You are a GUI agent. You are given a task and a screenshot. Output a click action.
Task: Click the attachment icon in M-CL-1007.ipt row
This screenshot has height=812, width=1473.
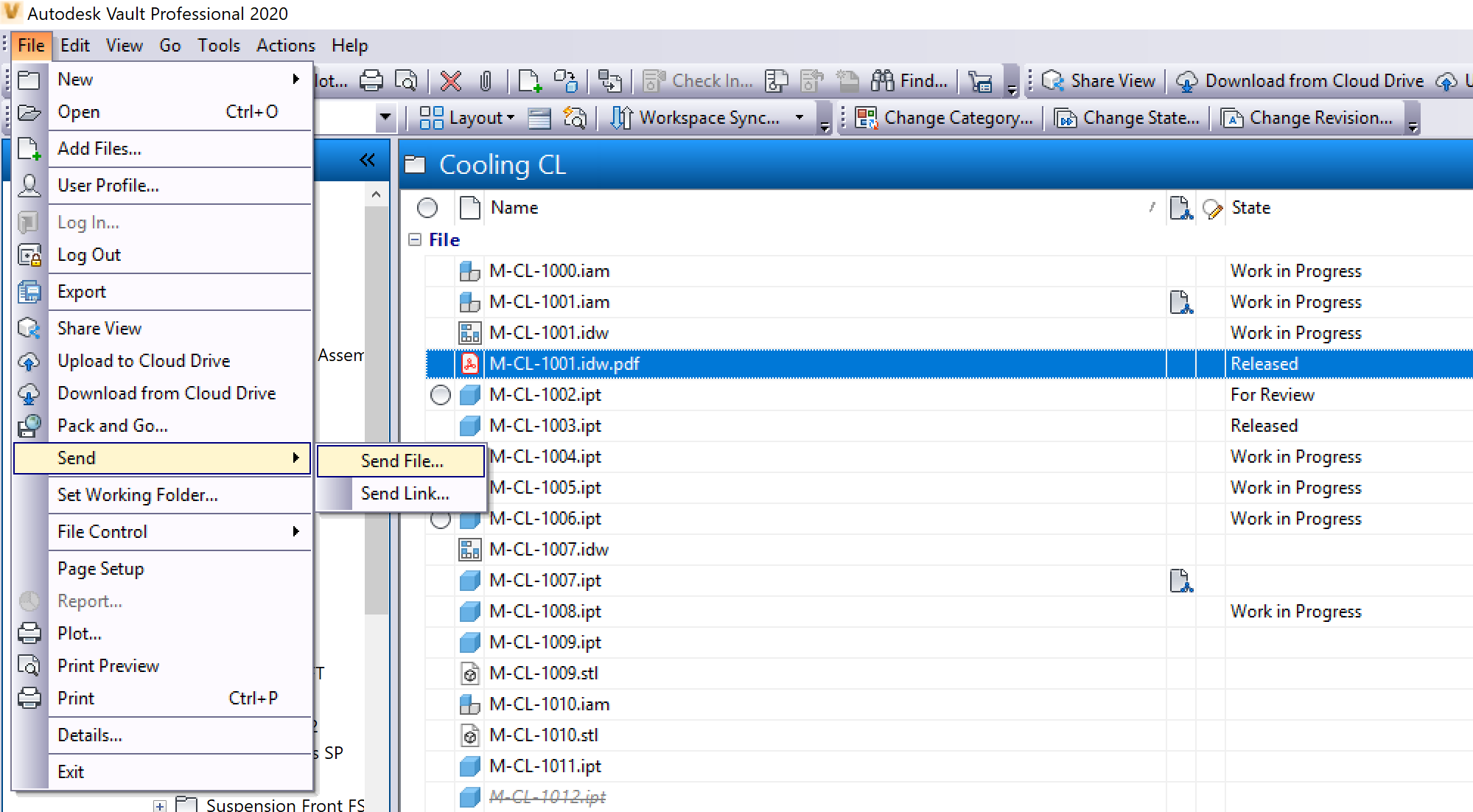[x=1181, y=581]
